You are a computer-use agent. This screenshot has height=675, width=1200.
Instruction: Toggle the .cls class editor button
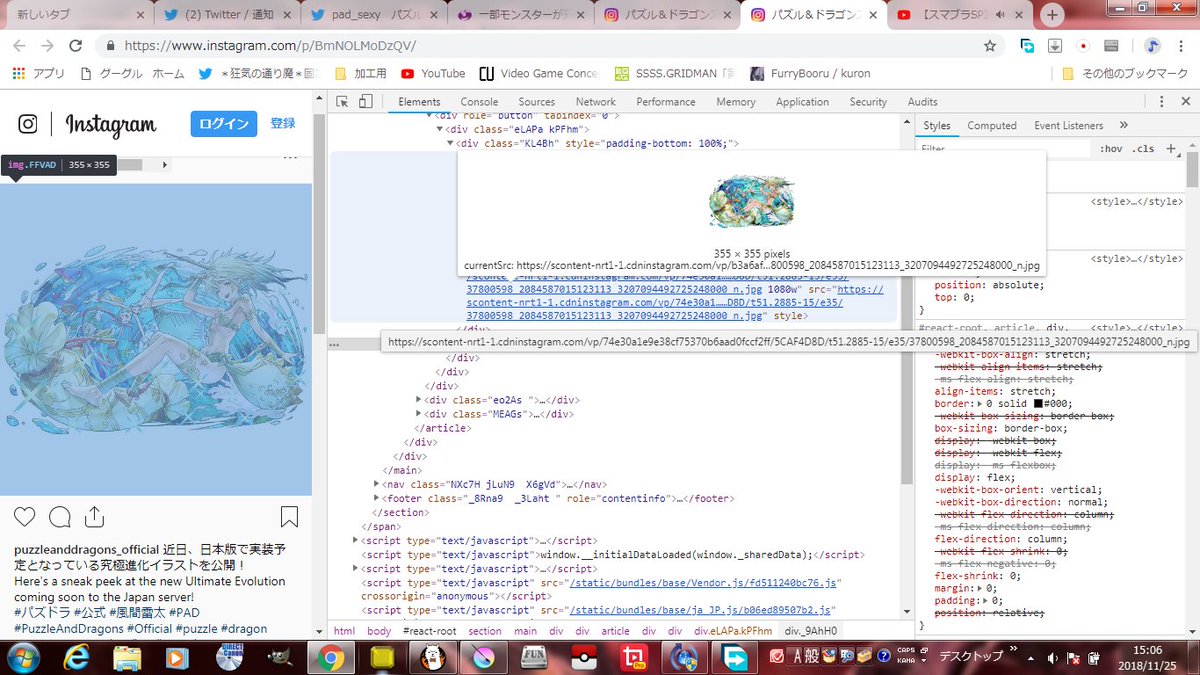click(1143, 149)
